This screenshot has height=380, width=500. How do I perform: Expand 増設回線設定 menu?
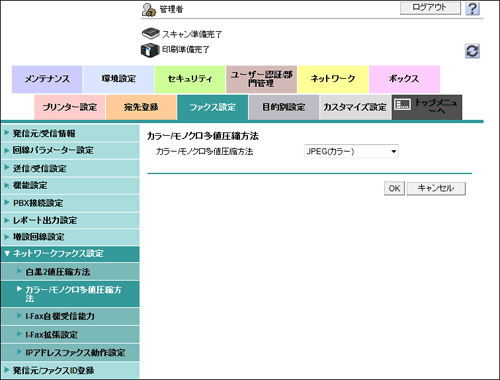[70, 237]
